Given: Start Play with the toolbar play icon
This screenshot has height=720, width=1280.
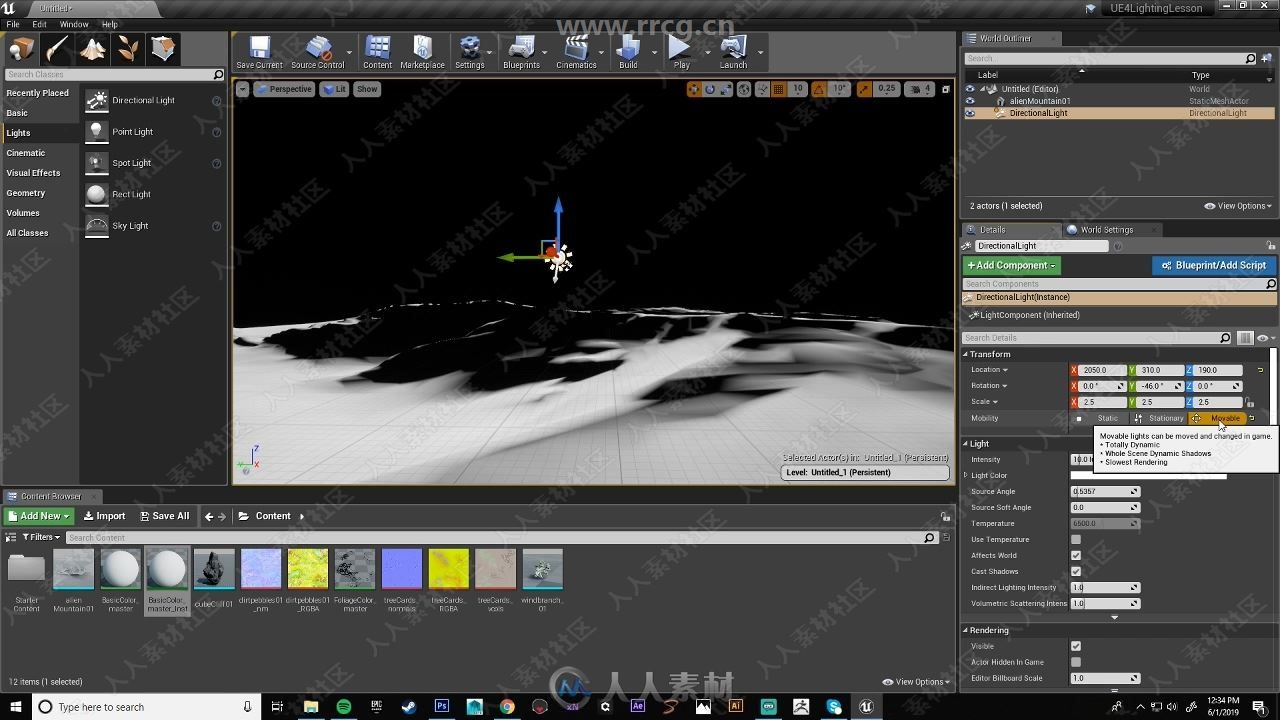Looking at the screenshot, I should pos(681,52).
